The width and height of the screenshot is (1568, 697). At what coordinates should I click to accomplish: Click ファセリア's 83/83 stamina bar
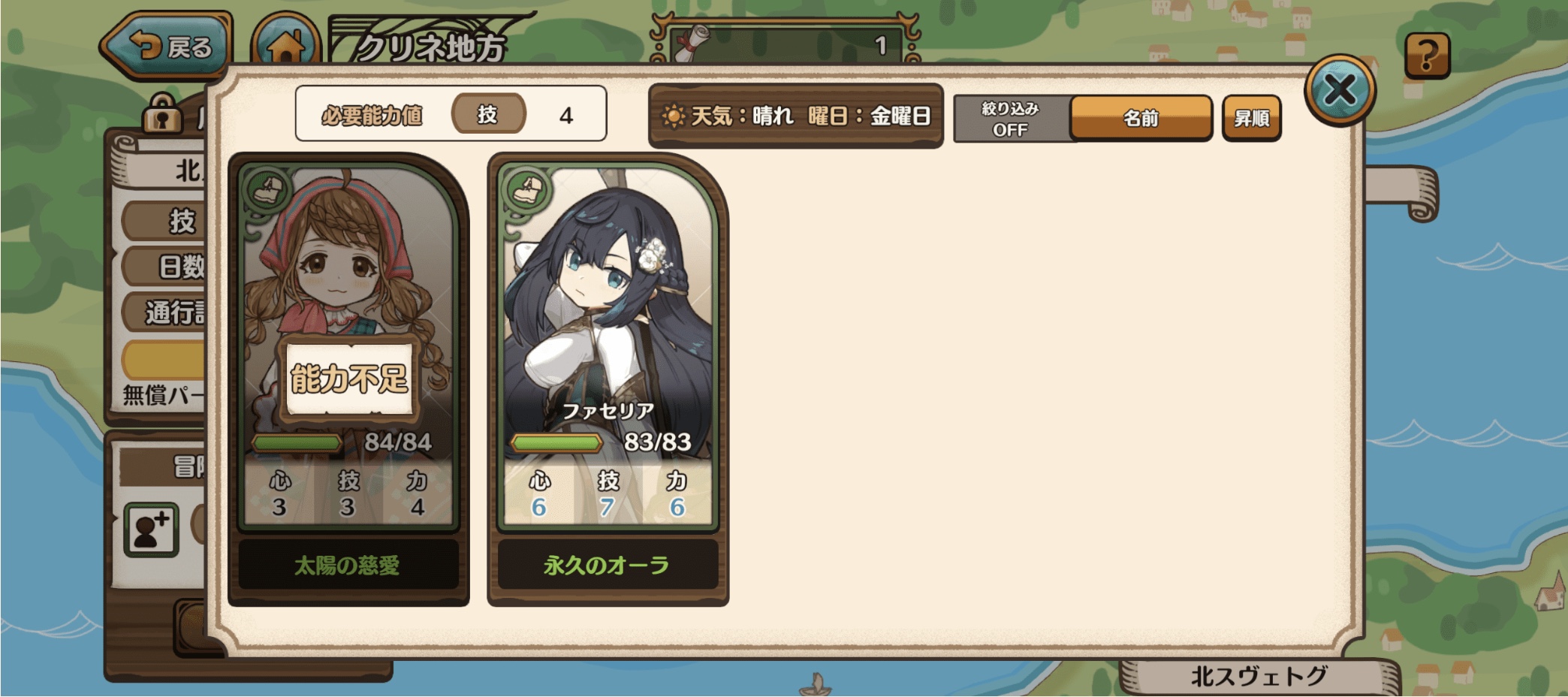(x=556, y=442)
